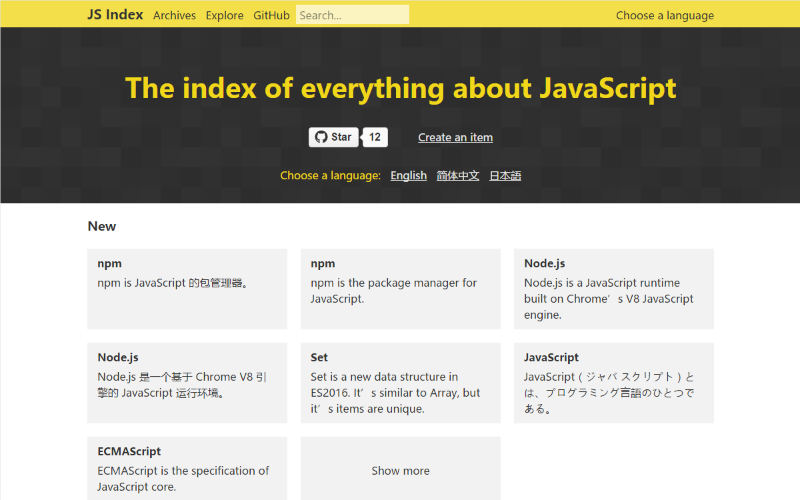Go to the Explore page
This screenshot has width=800, height=500.
pos(224,15)
